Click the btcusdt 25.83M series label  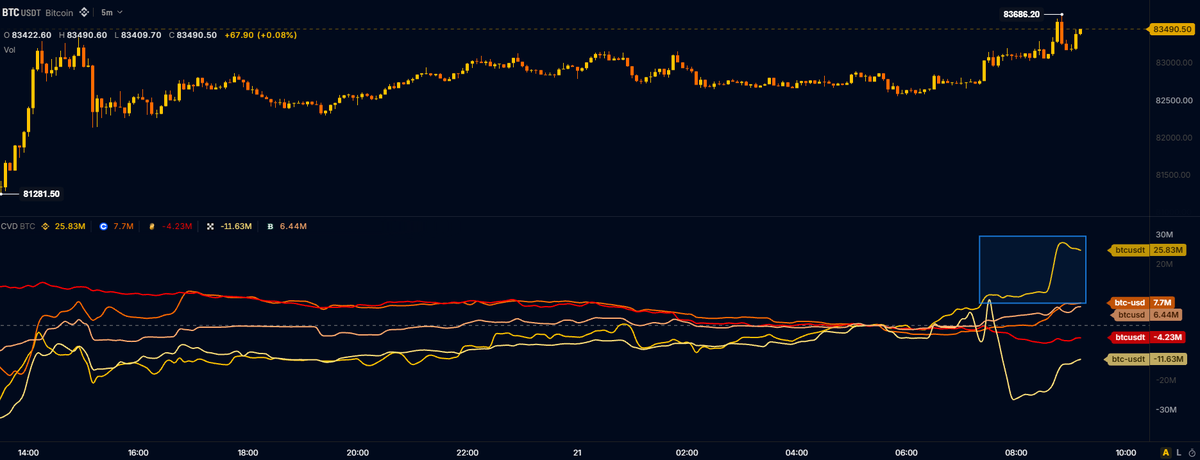(1147, 249)
